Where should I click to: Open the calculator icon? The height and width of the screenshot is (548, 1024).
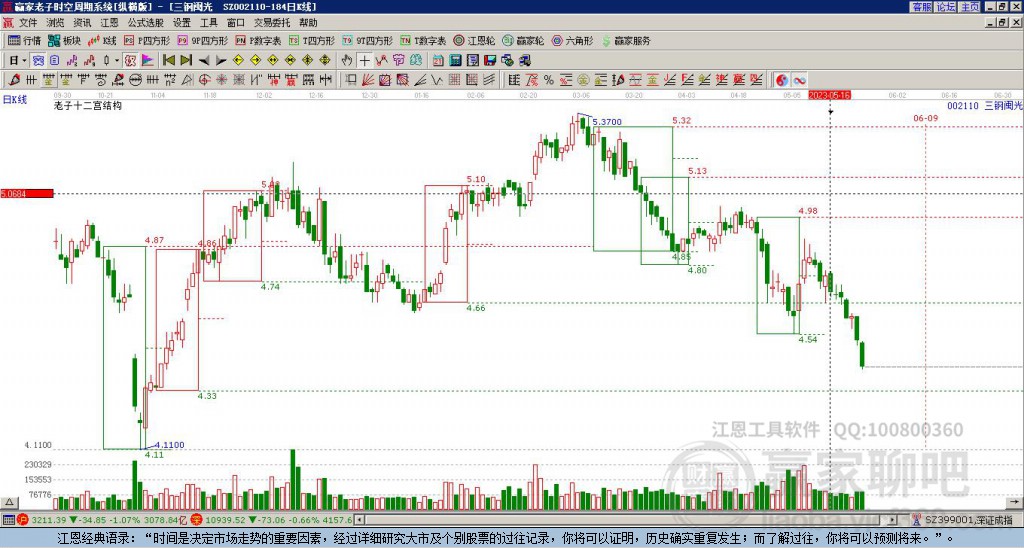[x=455, y=61]
